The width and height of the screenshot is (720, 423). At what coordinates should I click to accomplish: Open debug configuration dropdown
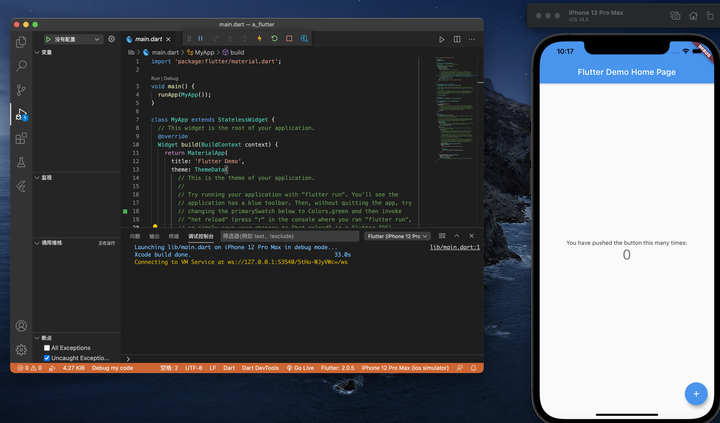pos(73,39)
